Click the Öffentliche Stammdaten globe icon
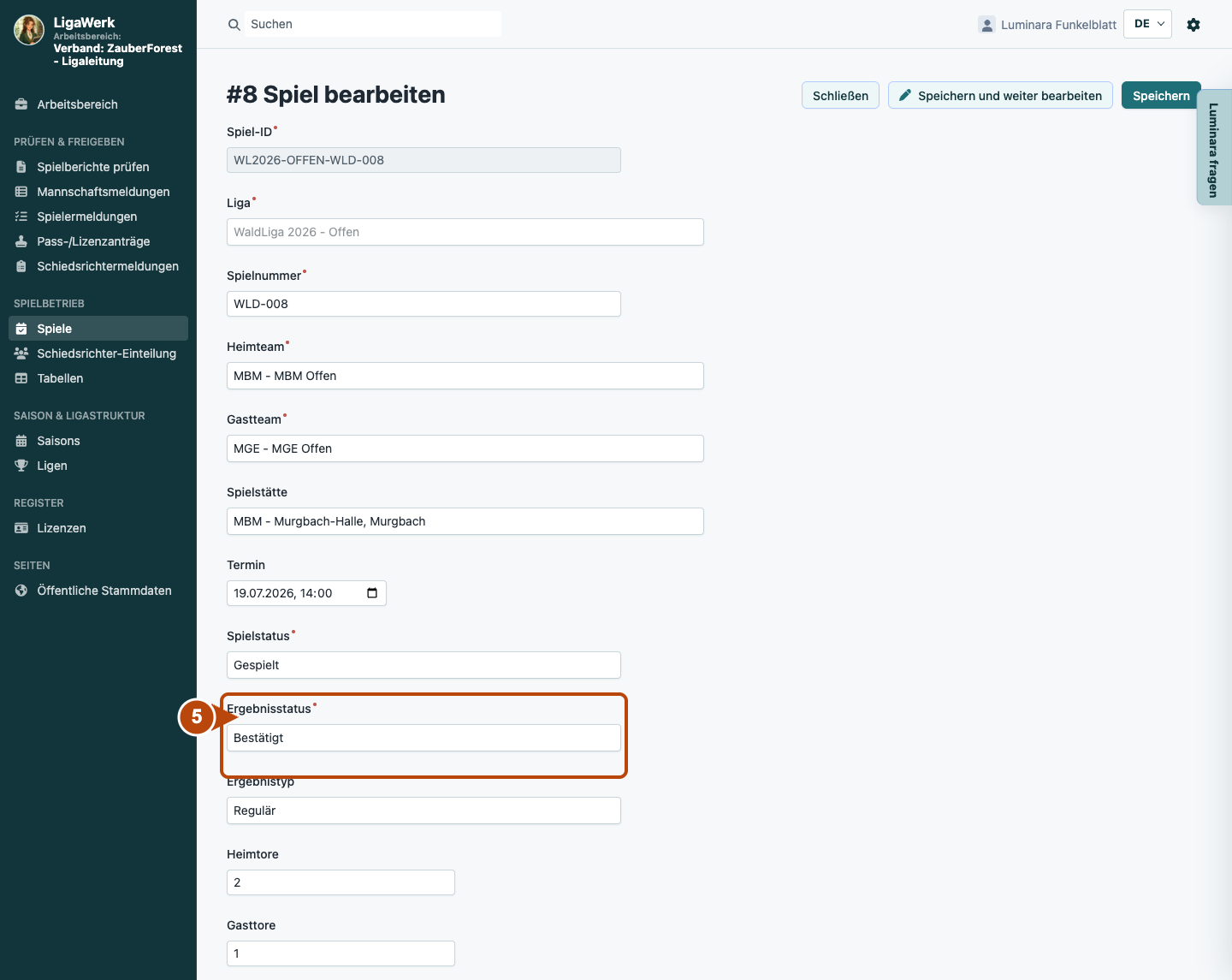The image size is (1232, 980). point(21,591)
